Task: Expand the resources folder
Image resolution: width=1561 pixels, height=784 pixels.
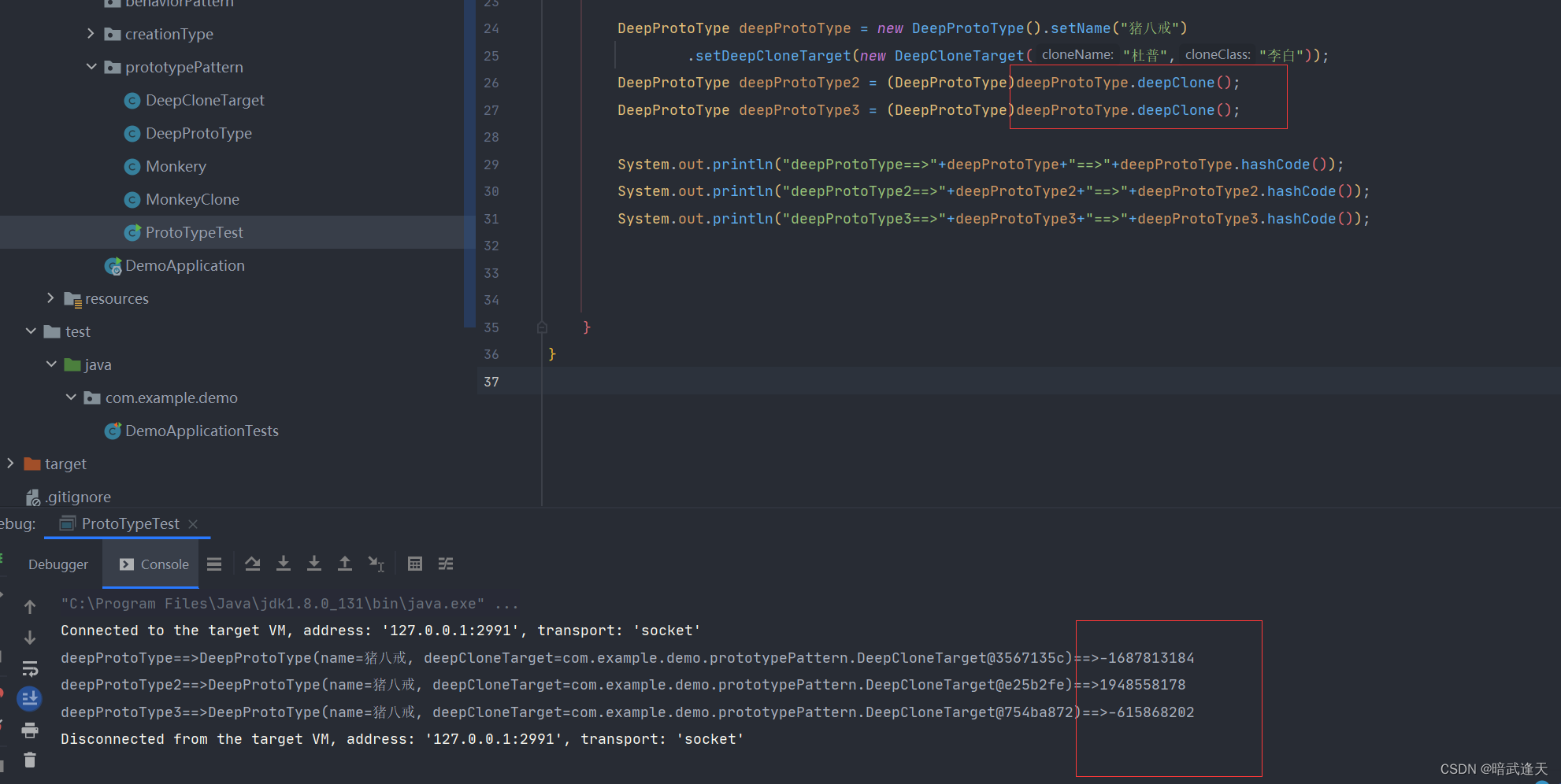Action: [x=50, y=298]
